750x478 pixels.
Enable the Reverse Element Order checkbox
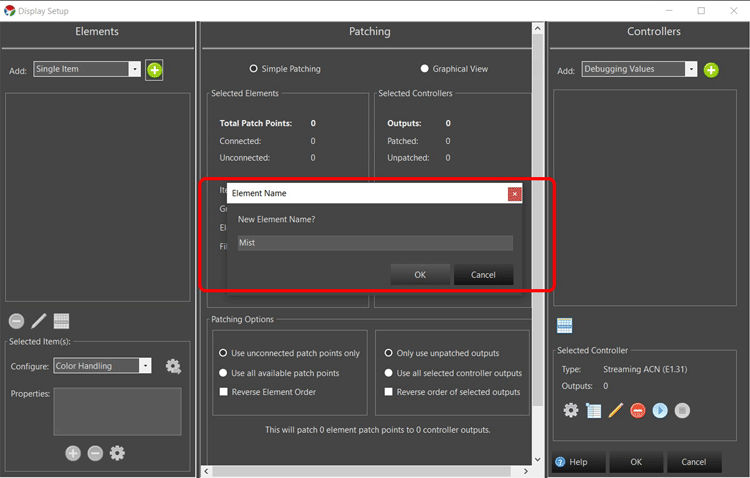223,392
